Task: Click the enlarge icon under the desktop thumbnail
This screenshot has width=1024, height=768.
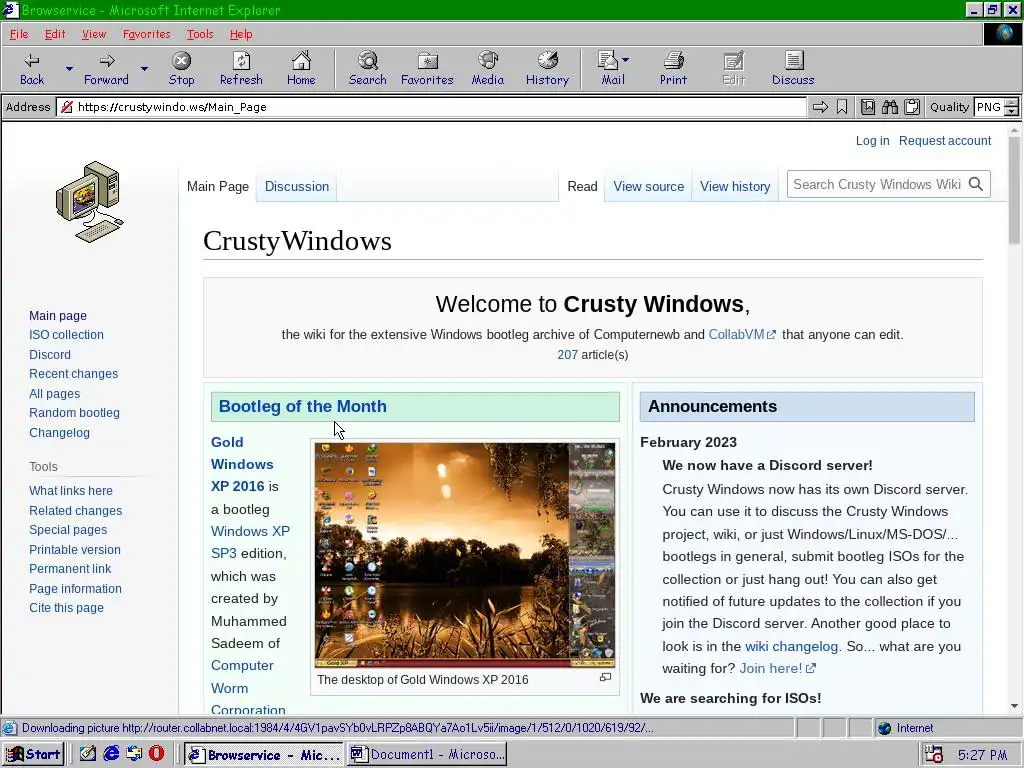Action: point(605,677)
